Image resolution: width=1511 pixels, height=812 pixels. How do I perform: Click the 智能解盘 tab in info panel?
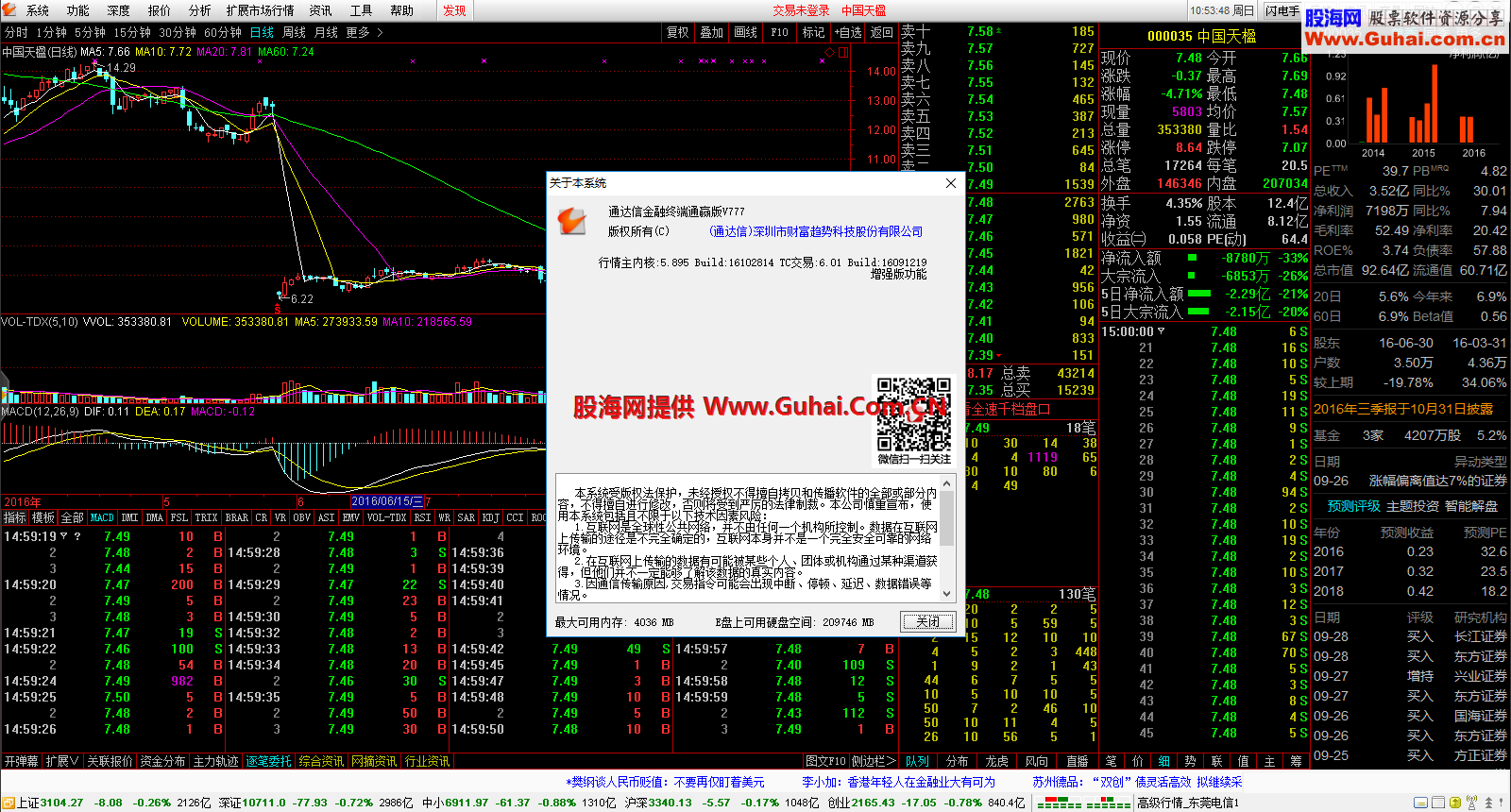coord(1471,506)
